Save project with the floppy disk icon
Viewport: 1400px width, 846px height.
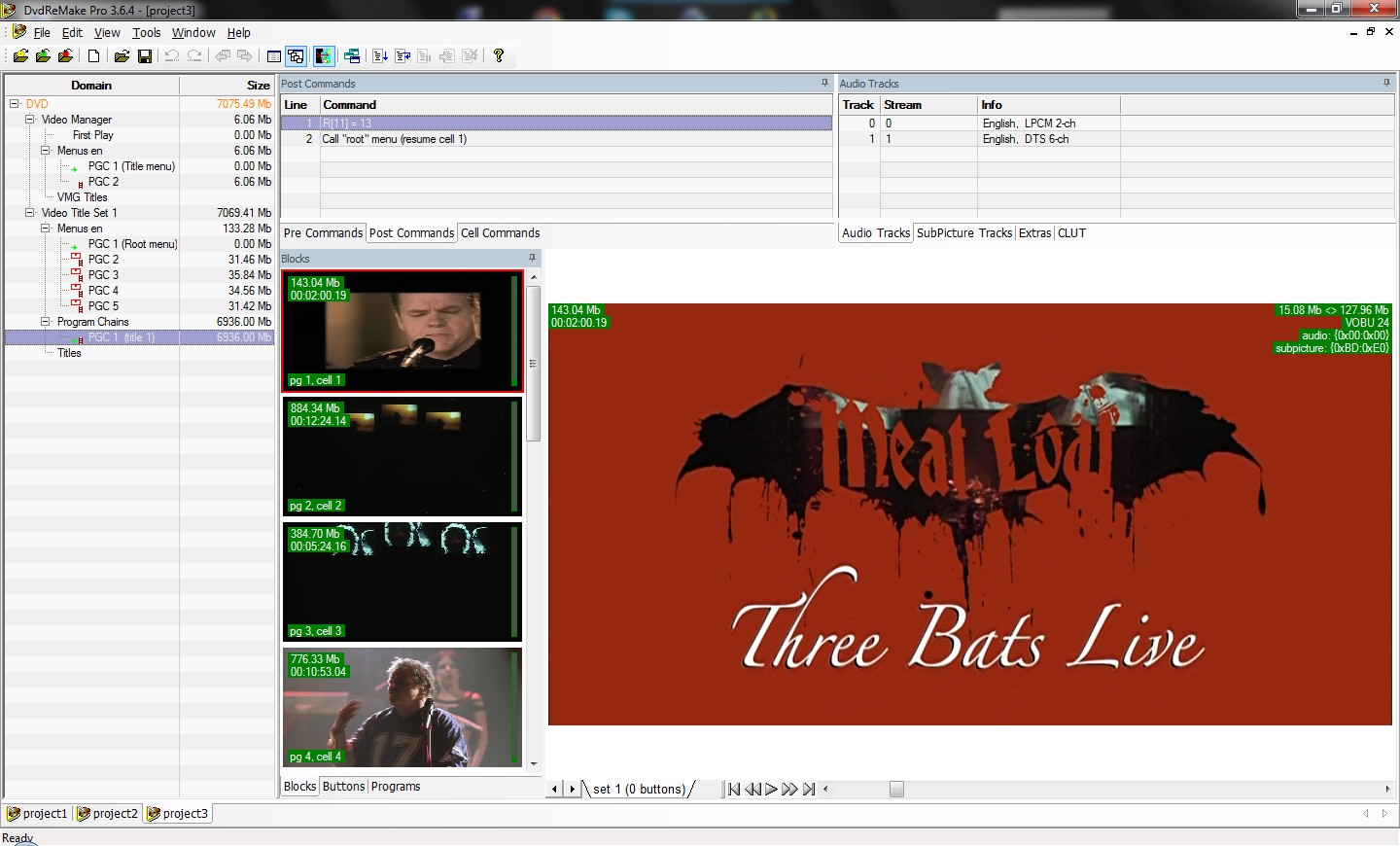pos(144,56)
